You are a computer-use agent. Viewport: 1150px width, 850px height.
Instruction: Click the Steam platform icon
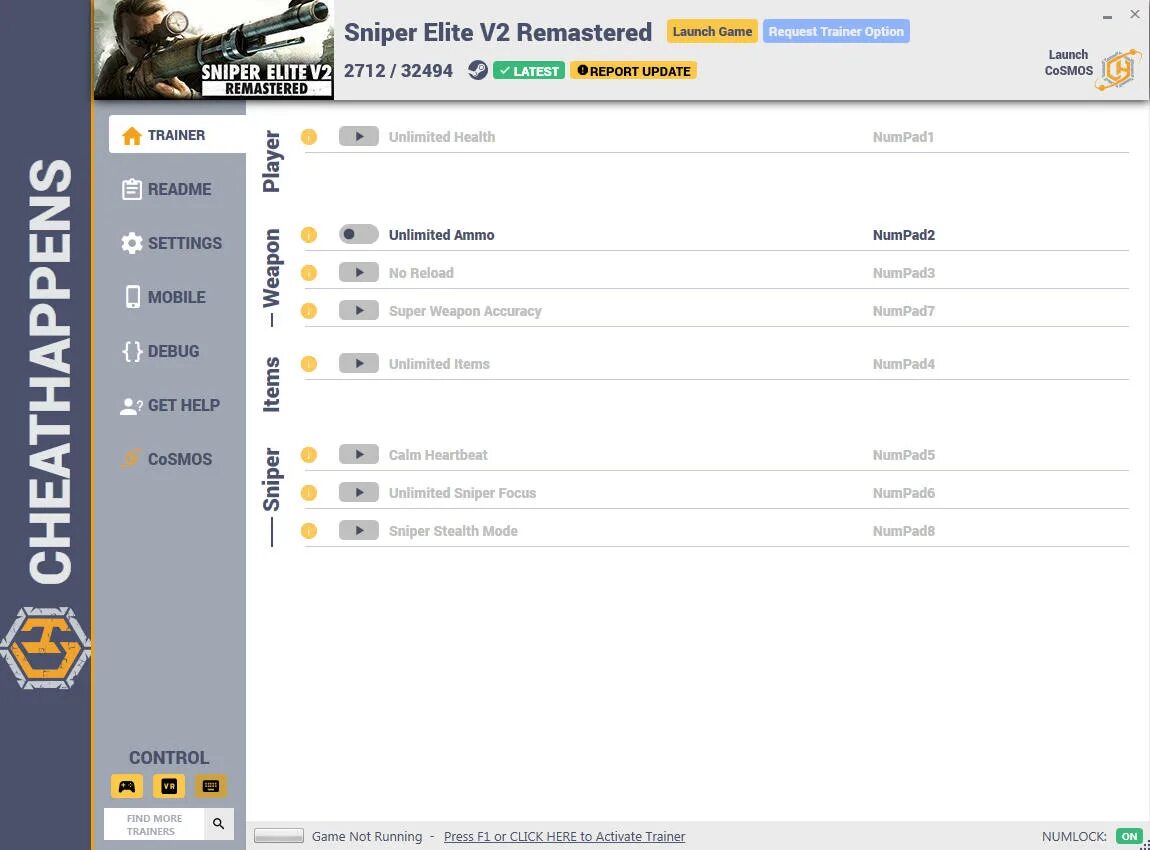[x=477, y=70]
